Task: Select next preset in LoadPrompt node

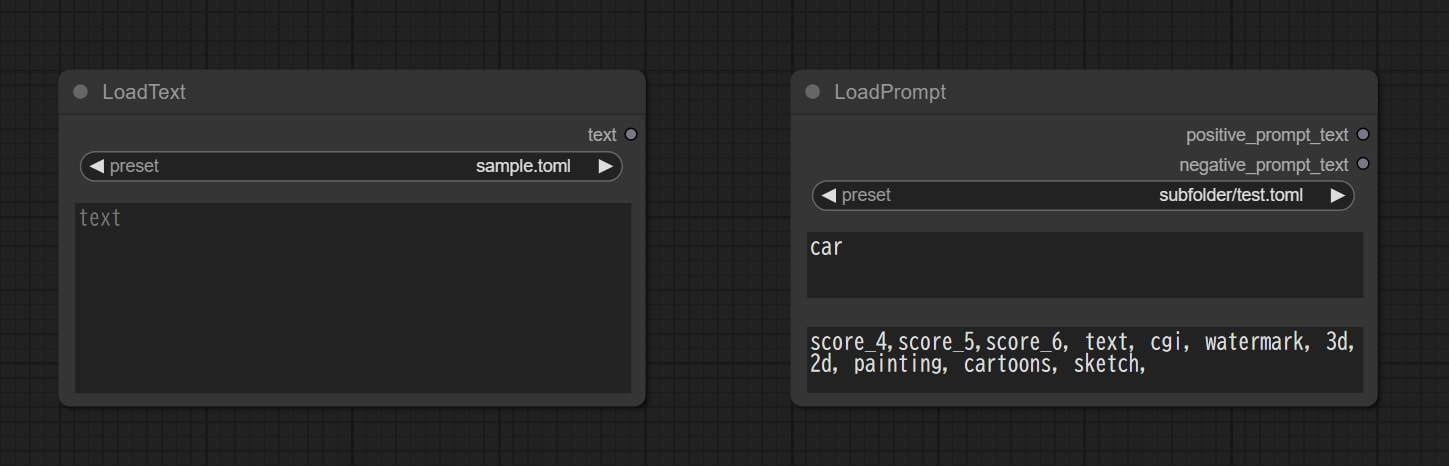Action: pyautogui.click(x=1337, y=195)
